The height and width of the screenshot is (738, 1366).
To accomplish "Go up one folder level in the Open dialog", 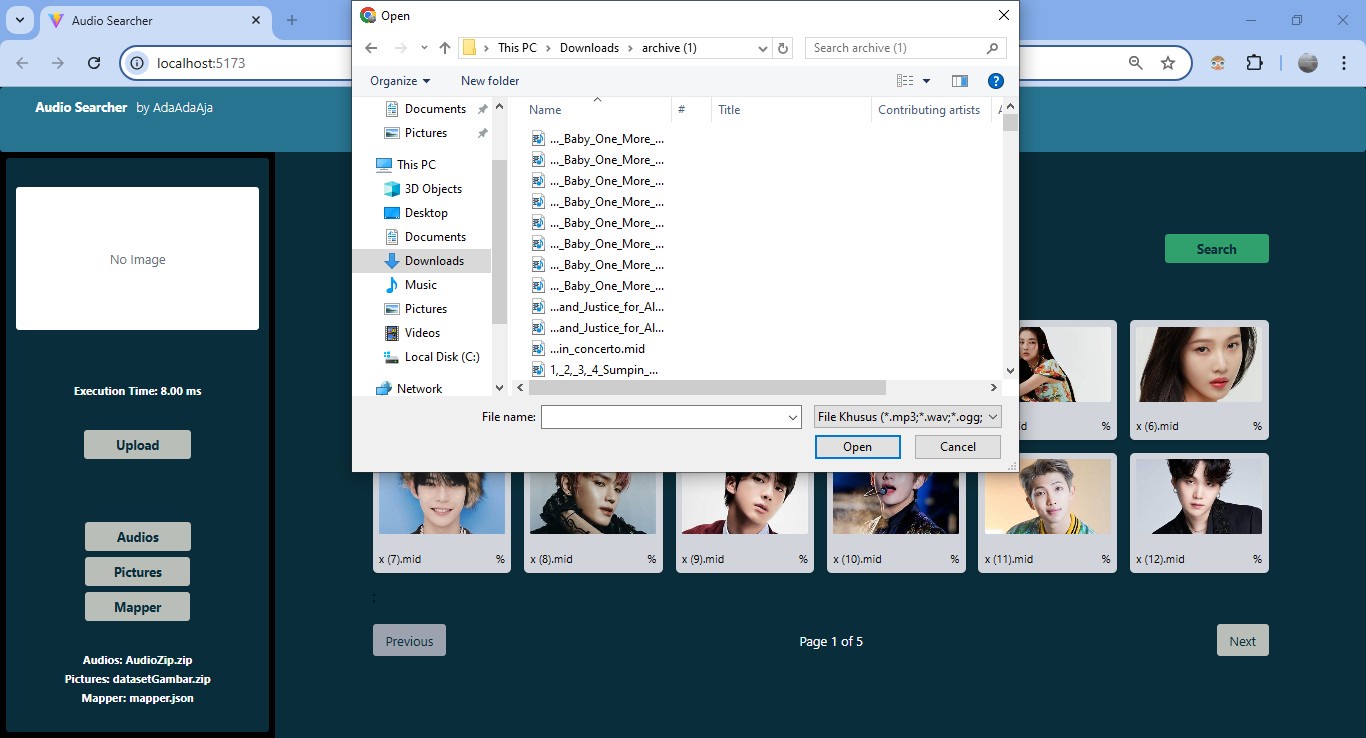I will pos(445,48).
